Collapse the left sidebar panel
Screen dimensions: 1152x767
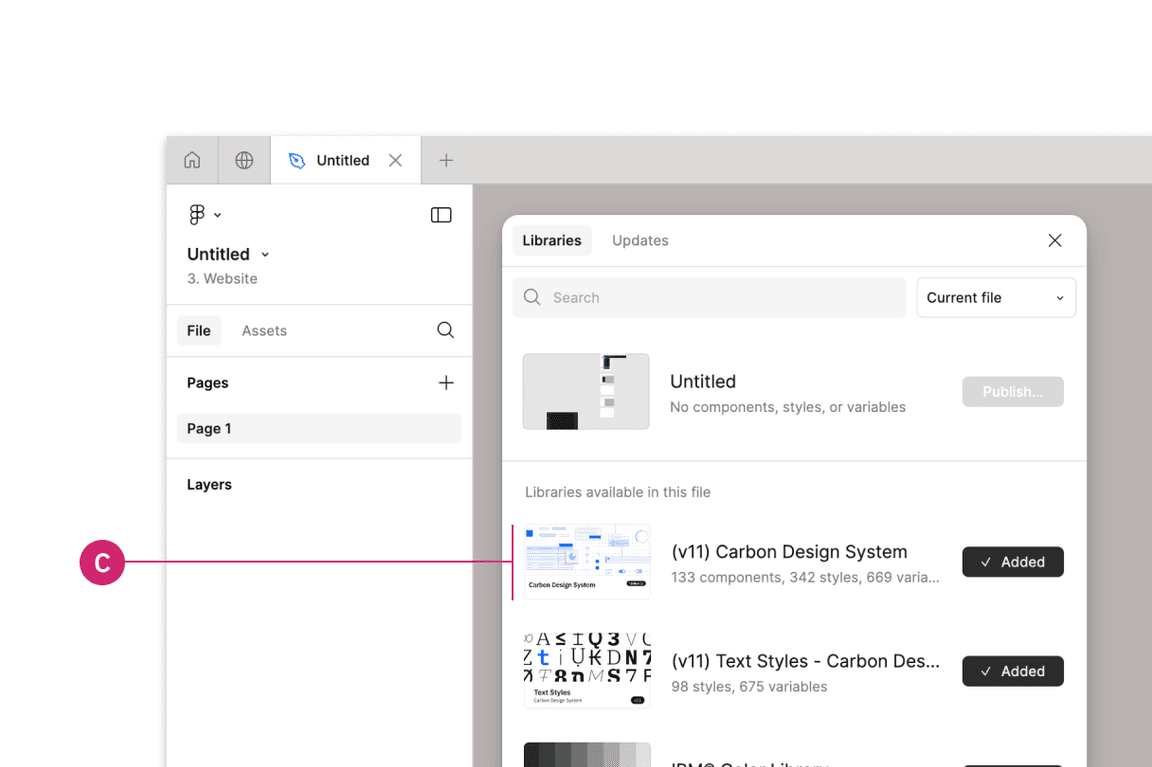441,215
